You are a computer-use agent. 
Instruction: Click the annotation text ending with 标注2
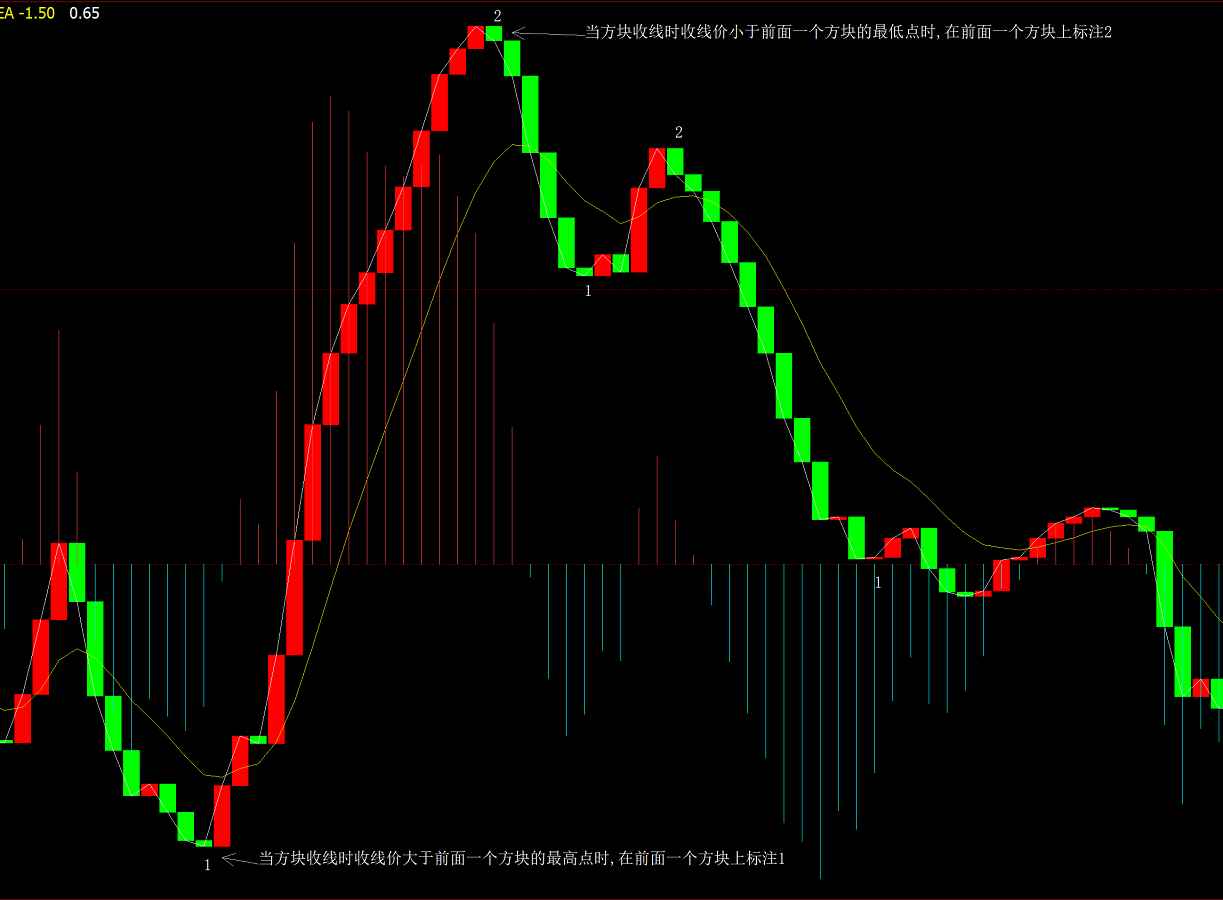848,32
